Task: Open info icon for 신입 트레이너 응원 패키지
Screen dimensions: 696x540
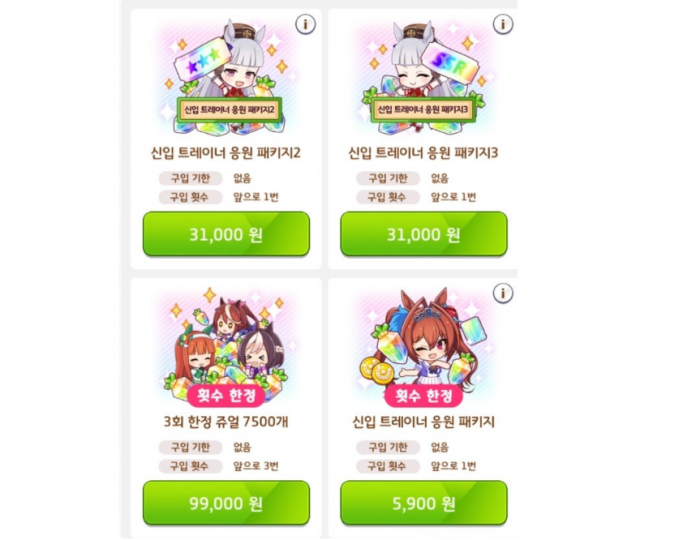Action: click(x=503, y=293)
